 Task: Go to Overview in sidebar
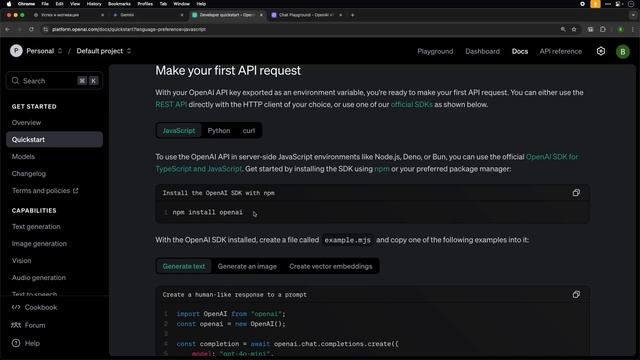pos(26,122)
